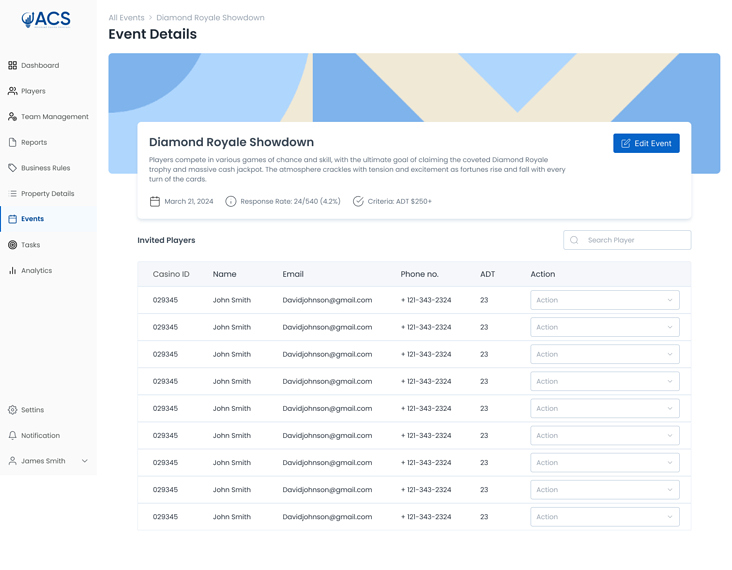Open Team Management icon in sidebar
This screenshot has height=570, width=732.
click(13, 117)
